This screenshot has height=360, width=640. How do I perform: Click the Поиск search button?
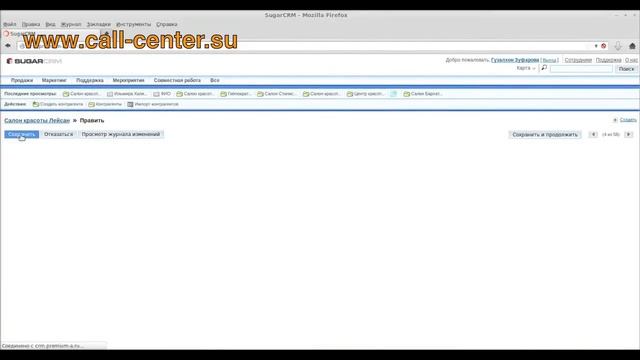(x=626, y=69)
